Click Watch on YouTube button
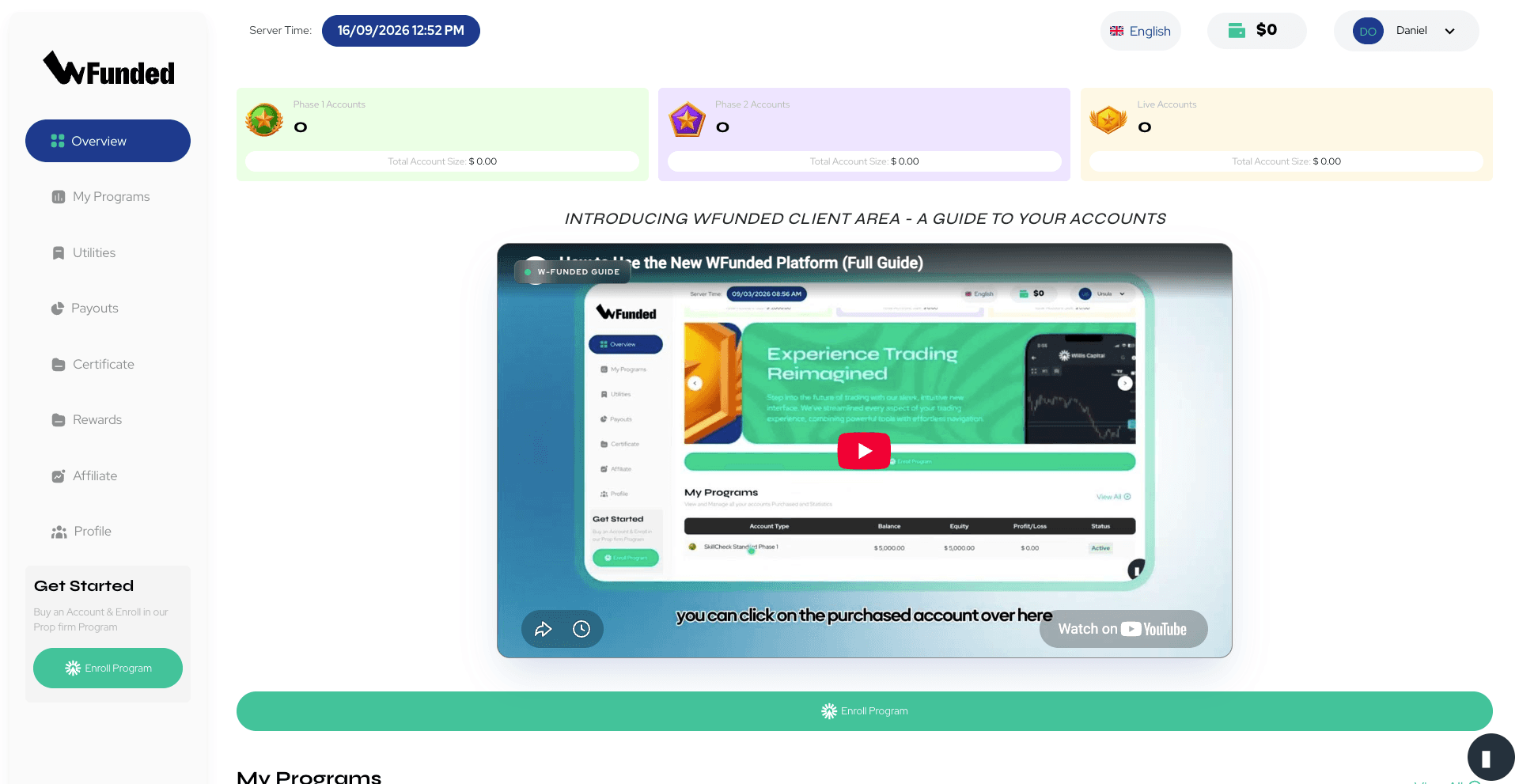 point(1123,629)
